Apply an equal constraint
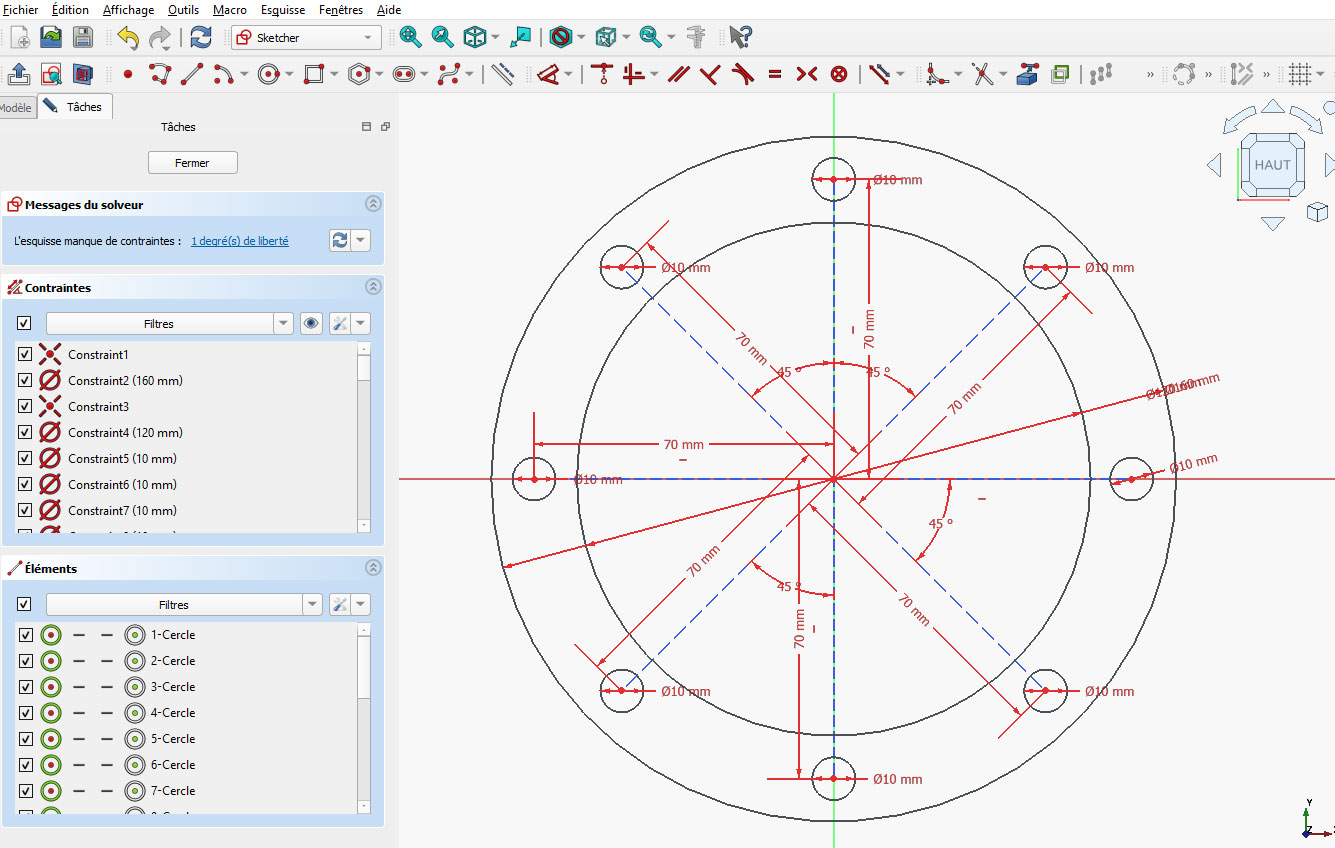The height and width of the screenshot is (848, 1335). (773, 74)
